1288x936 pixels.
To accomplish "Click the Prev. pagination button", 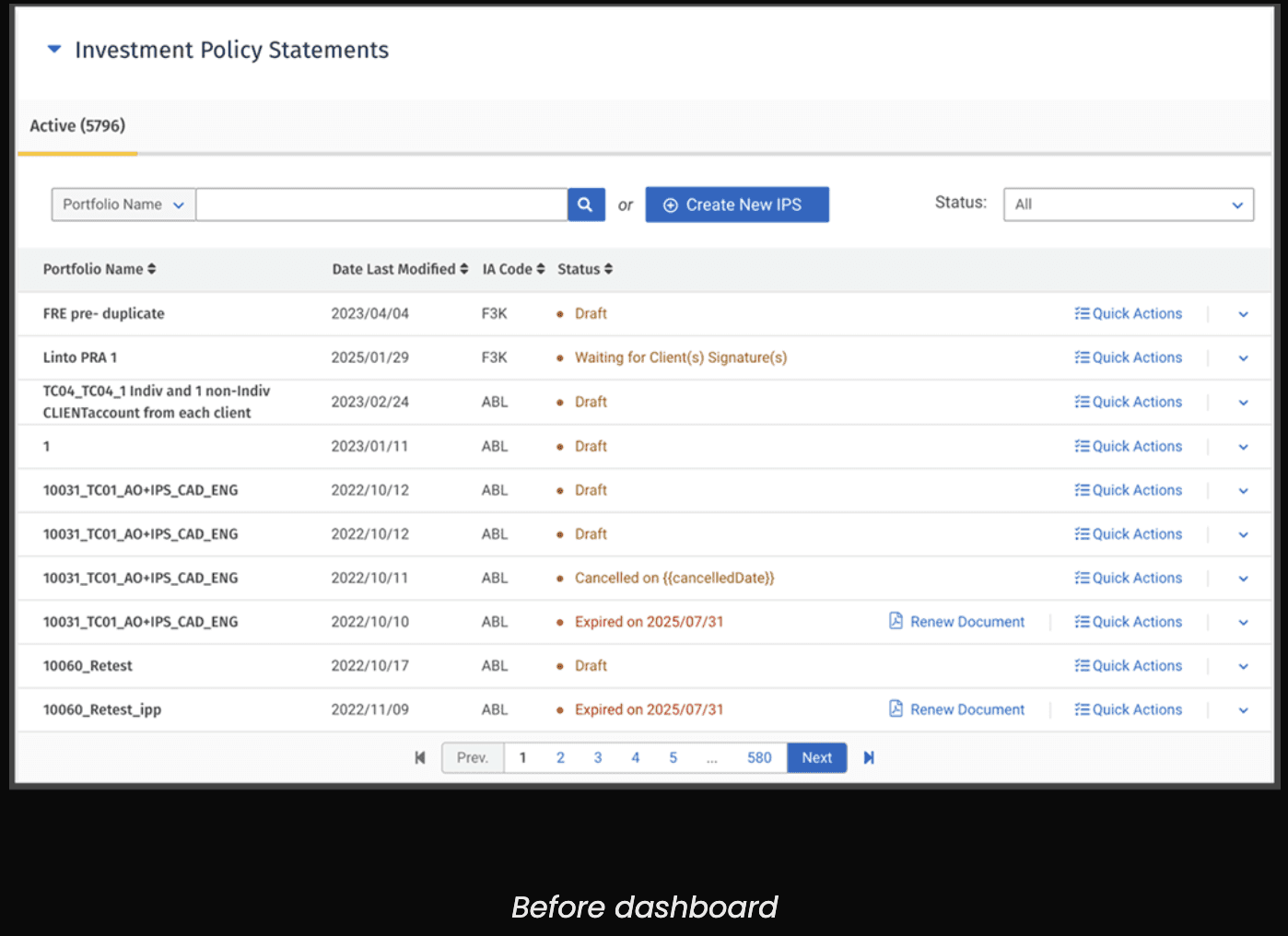I will [473, 757].
